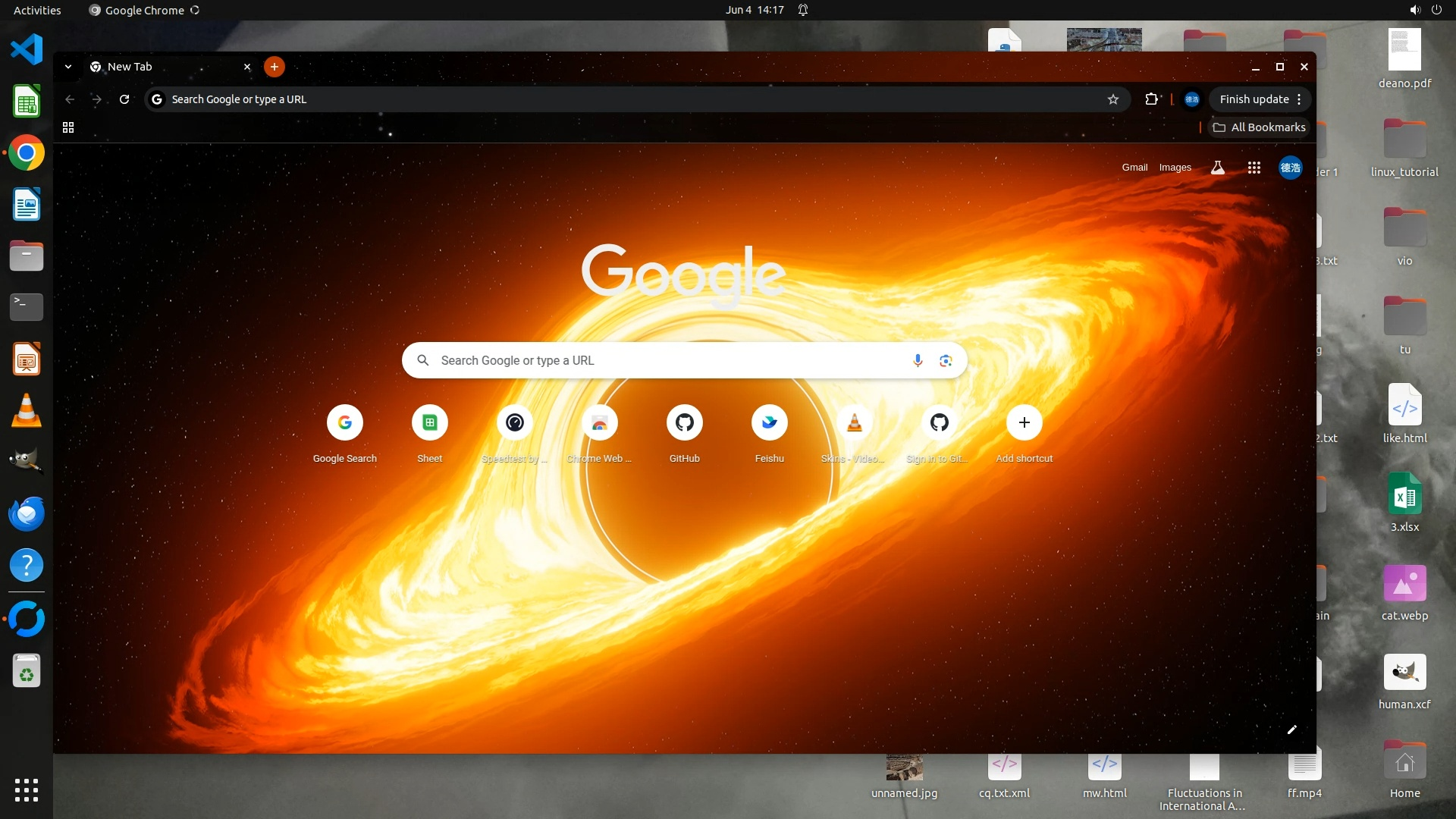Open Search Labs flask icon
The image size is (1456, 819).
coord(1218,168)
